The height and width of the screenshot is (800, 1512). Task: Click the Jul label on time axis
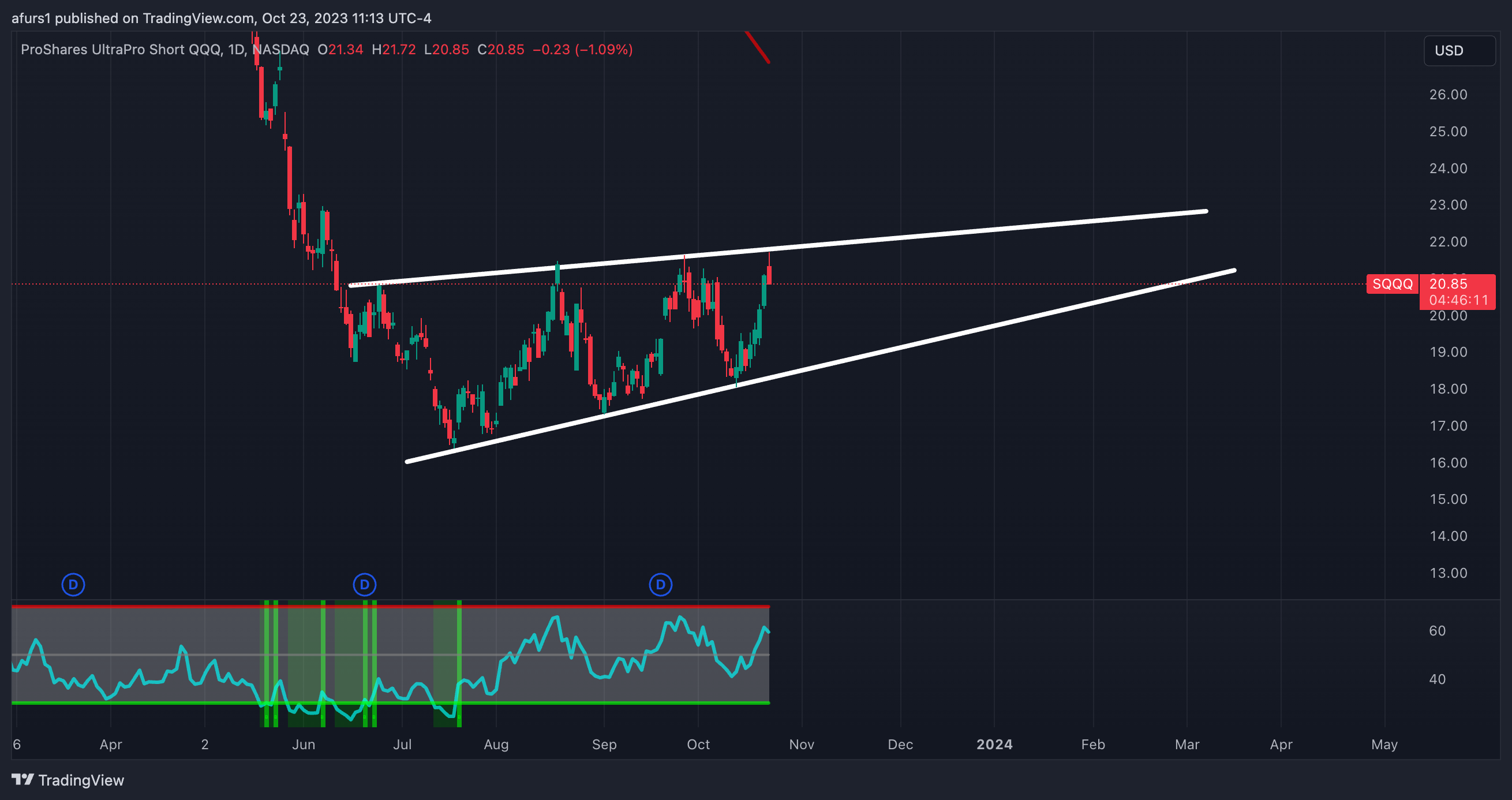point(402,744)
